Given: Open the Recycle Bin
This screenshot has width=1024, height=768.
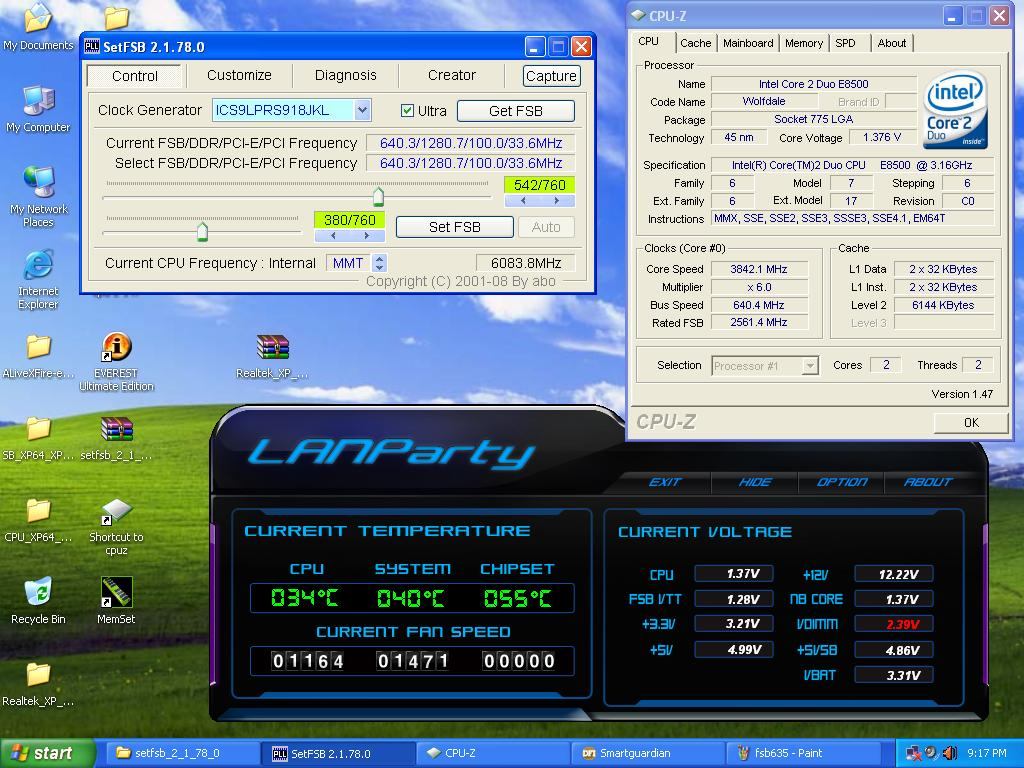Looking at the screenshot, I should (38, 600).
